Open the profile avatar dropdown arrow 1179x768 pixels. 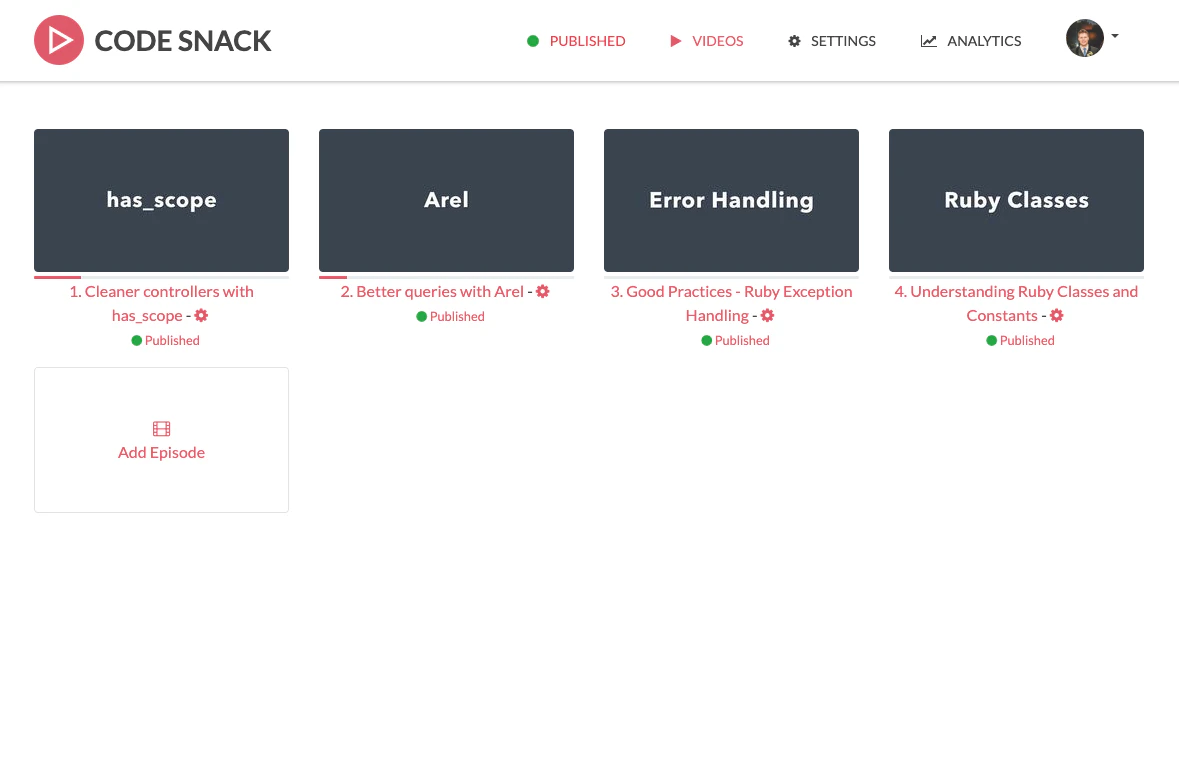point(1113,37)
